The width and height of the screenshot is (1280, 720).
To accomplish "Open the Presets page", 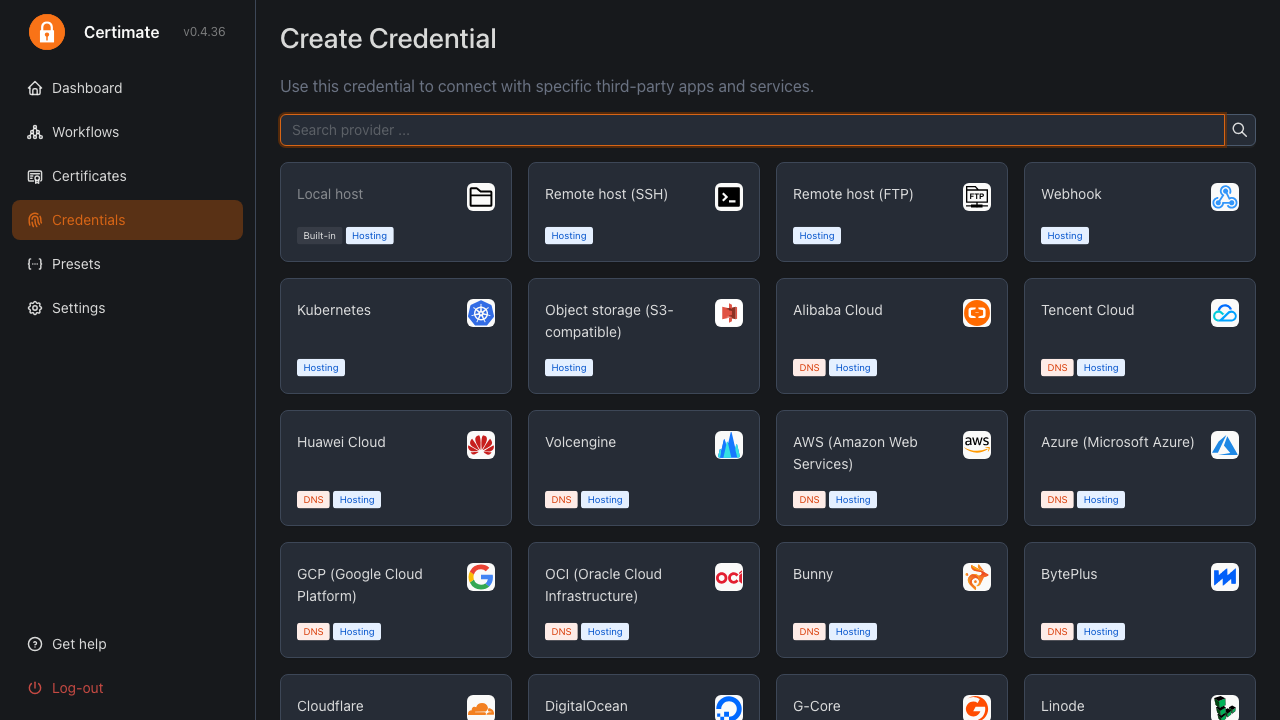I will click(127, 264).
